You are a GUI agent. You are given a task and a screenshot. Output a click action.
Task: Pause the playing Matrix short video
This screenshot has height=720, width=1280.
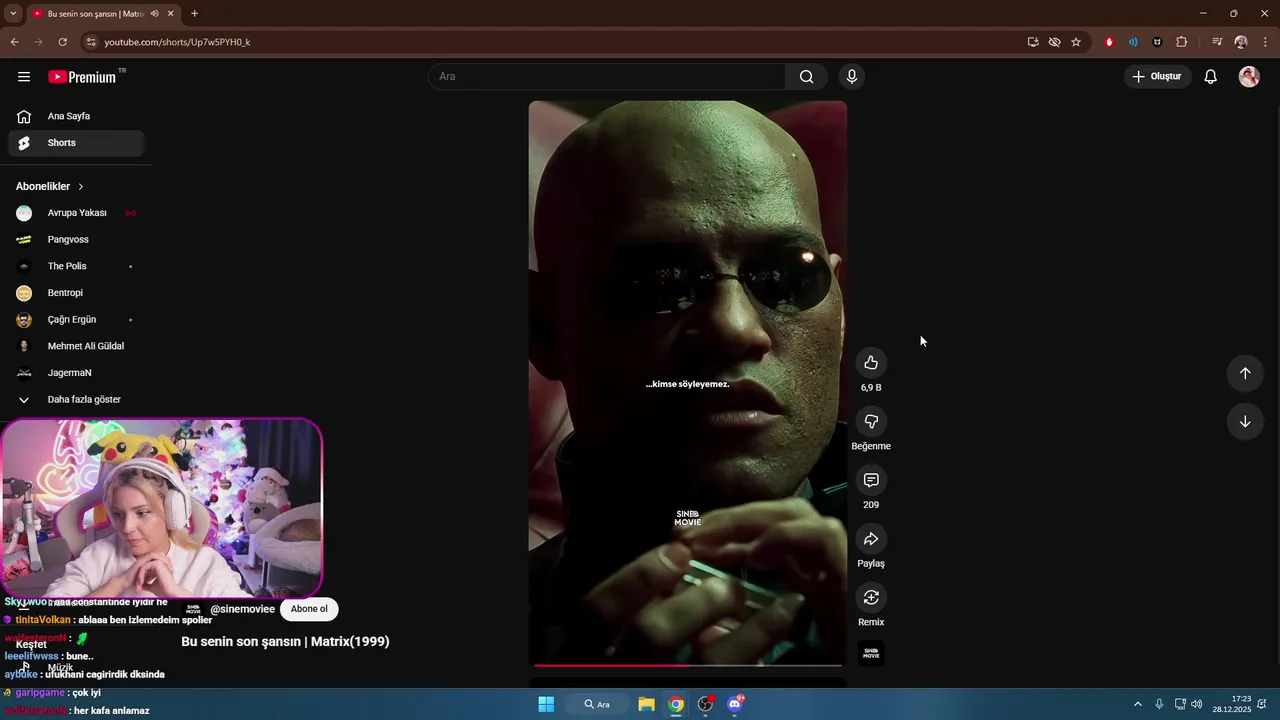pos(688,384)
